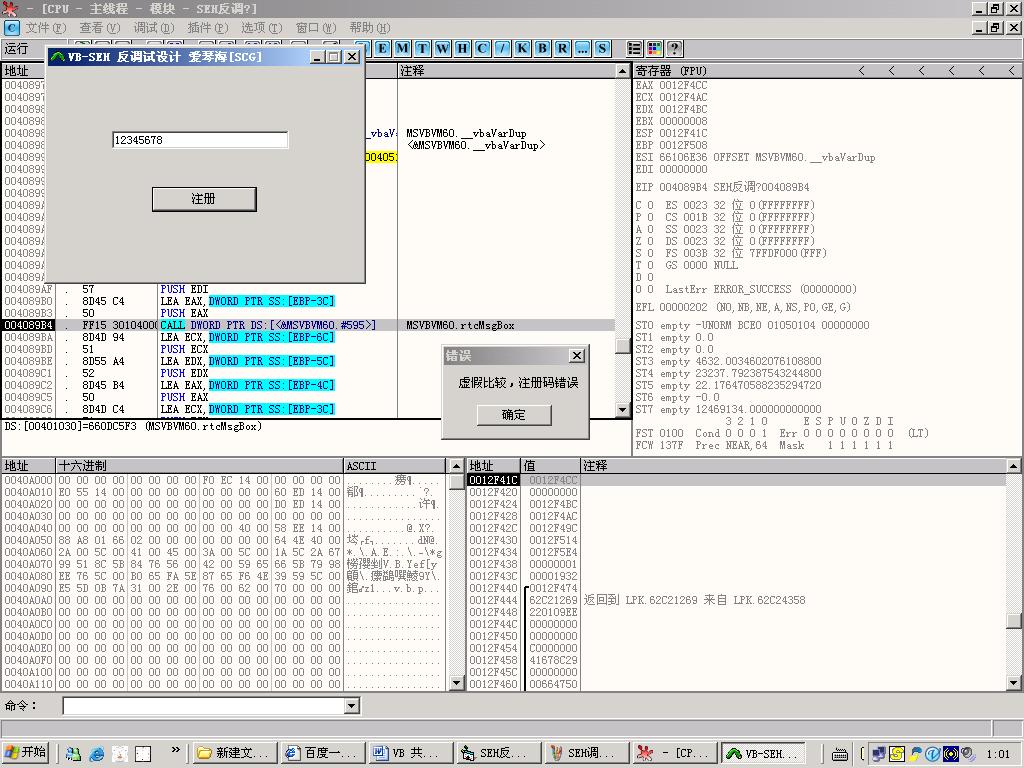Open the Windows (W) list
Viewport: 1024px width, 768px height.
coord(443,48)
